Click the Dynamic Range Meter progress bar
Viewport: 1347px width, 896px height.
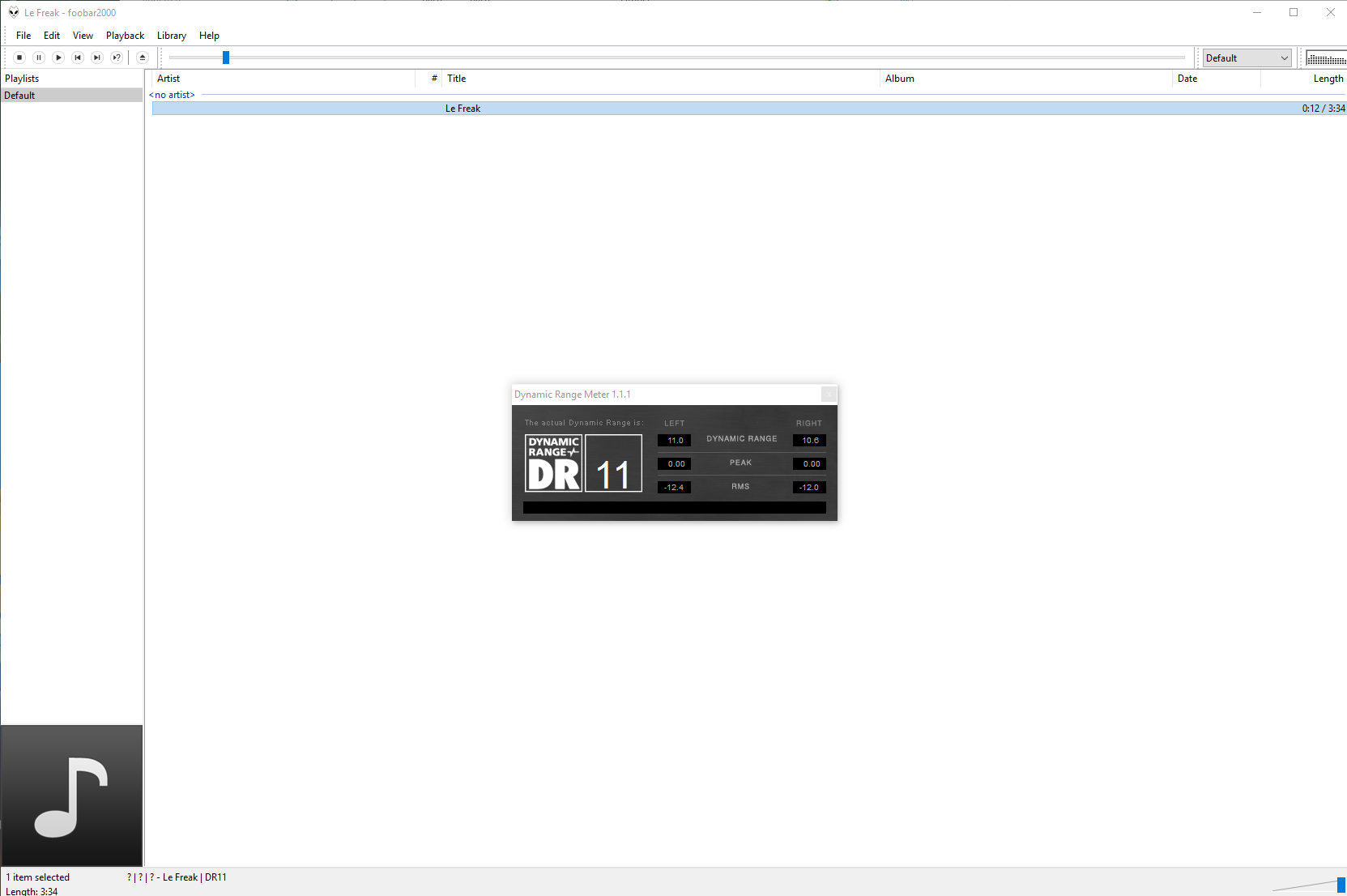tap(675, 508)
